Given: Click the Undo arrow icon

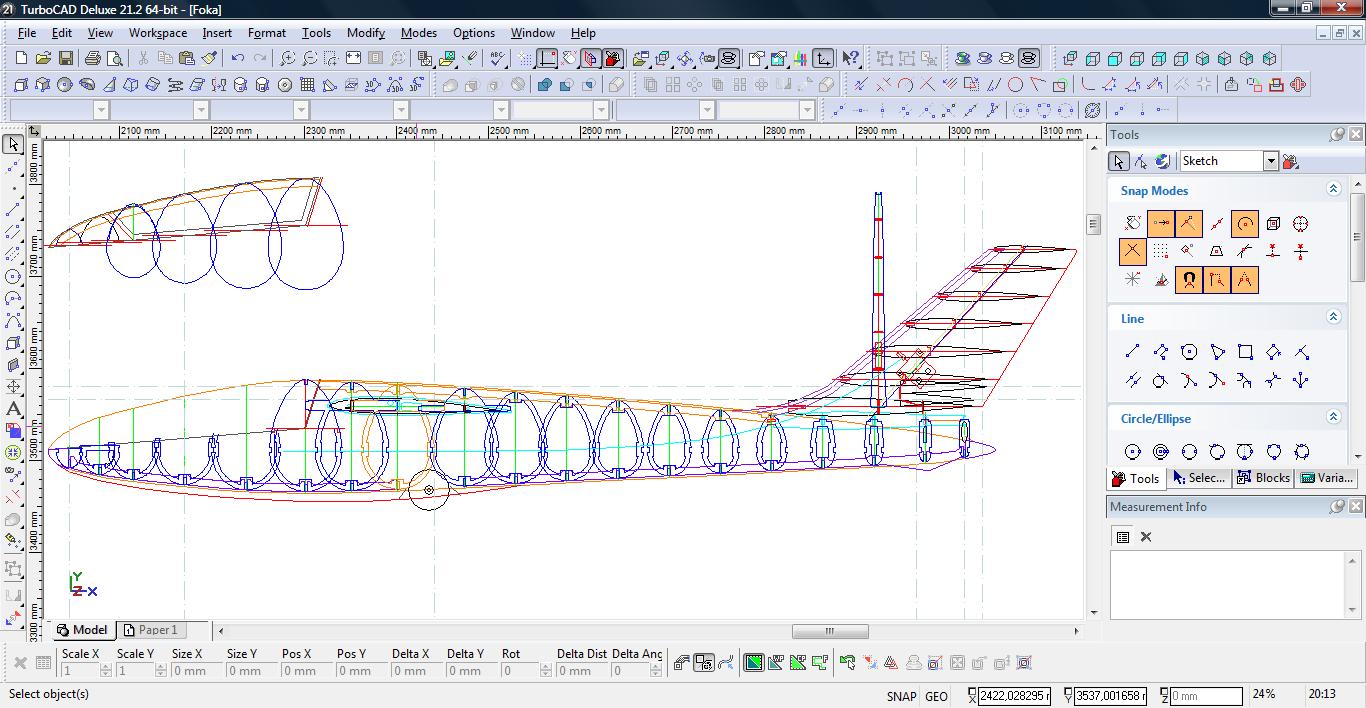Looking at the screenshot, I should point(237,59).
